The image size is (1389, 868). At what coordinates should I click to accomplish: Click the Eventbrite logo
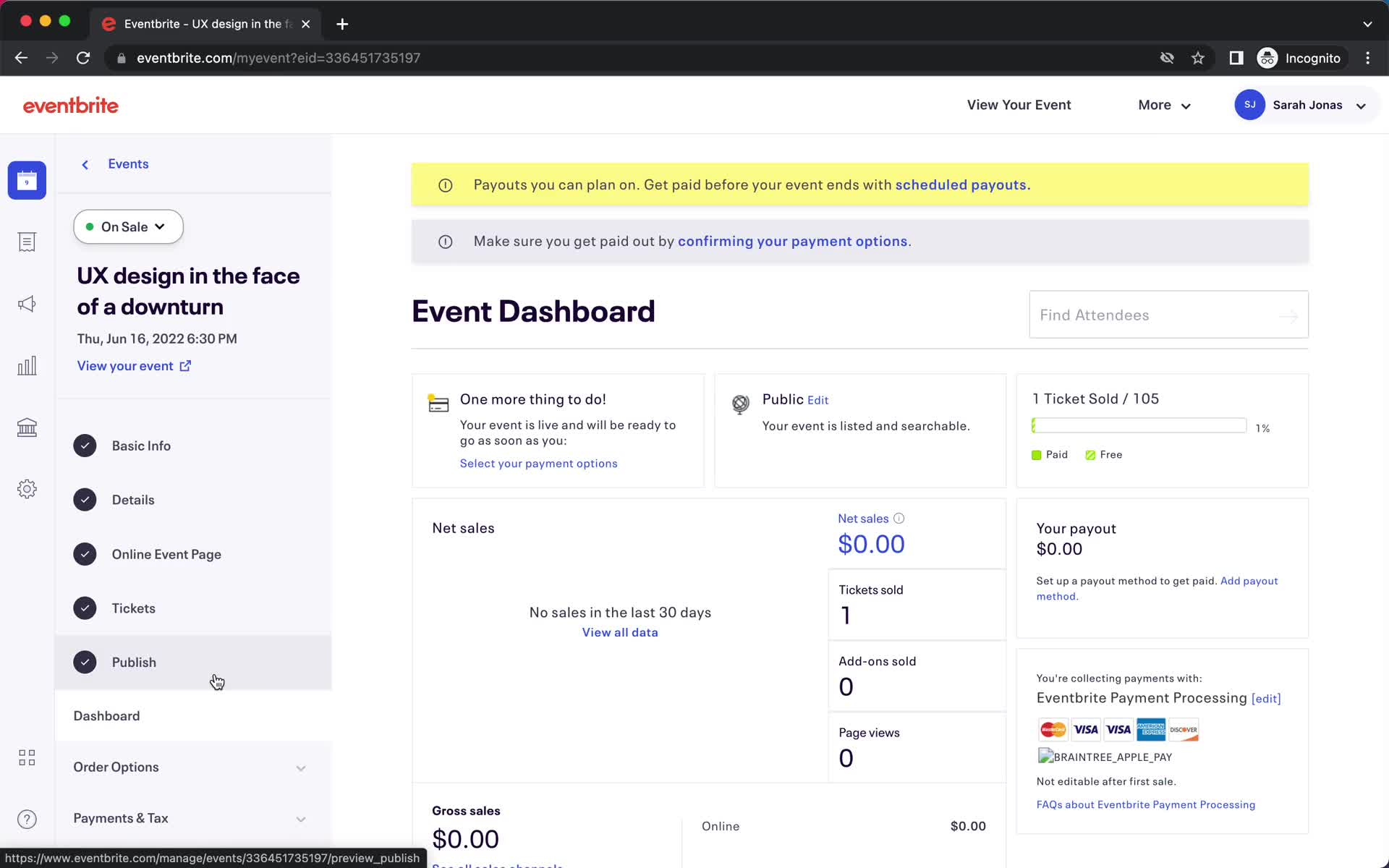[71, 106]
